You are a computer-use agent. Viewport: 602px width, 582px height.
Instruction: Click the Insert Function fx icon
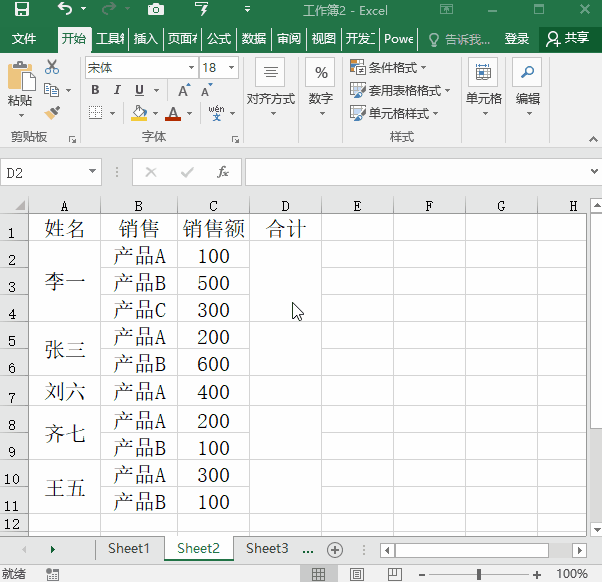(223, 172)
